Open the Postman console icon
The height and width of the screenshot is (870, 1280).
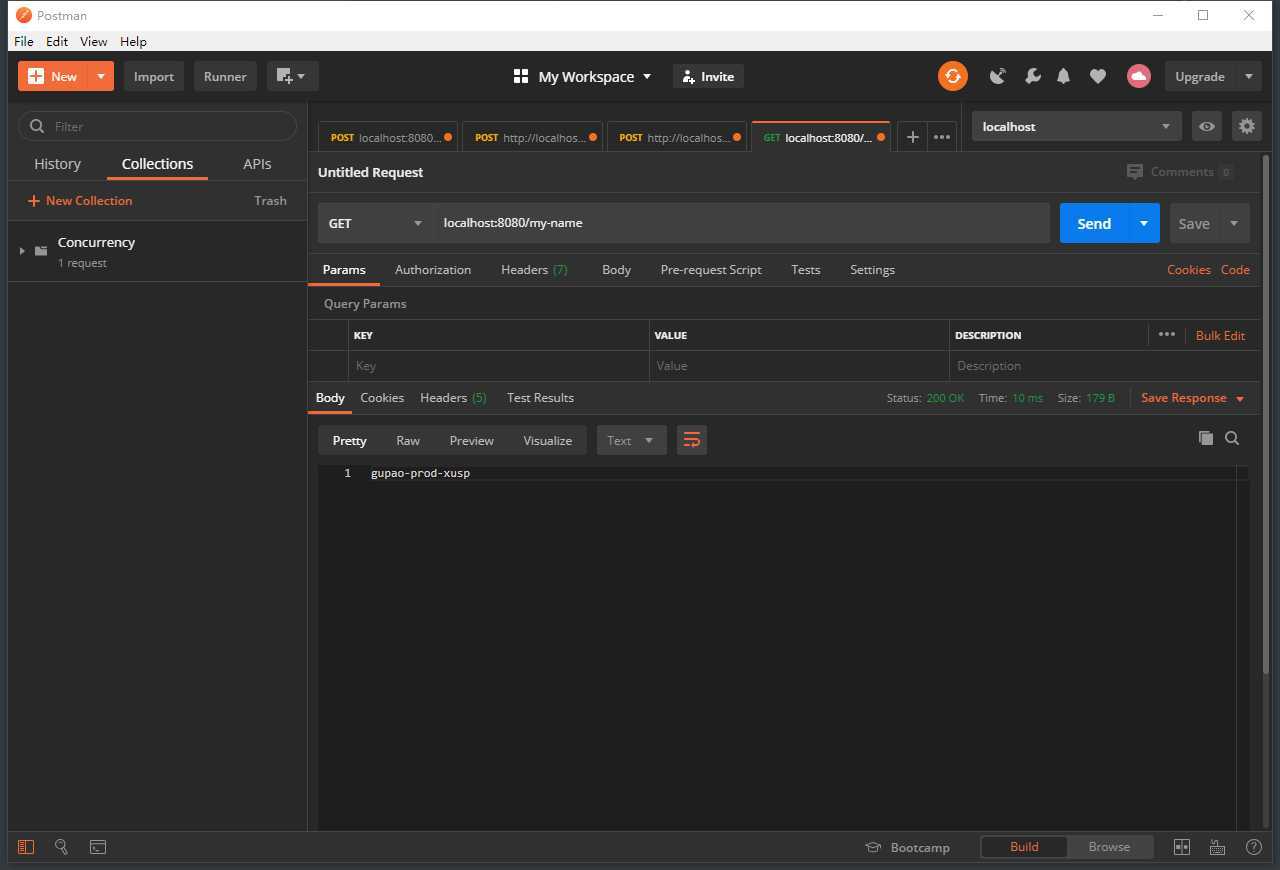(98, 847)
